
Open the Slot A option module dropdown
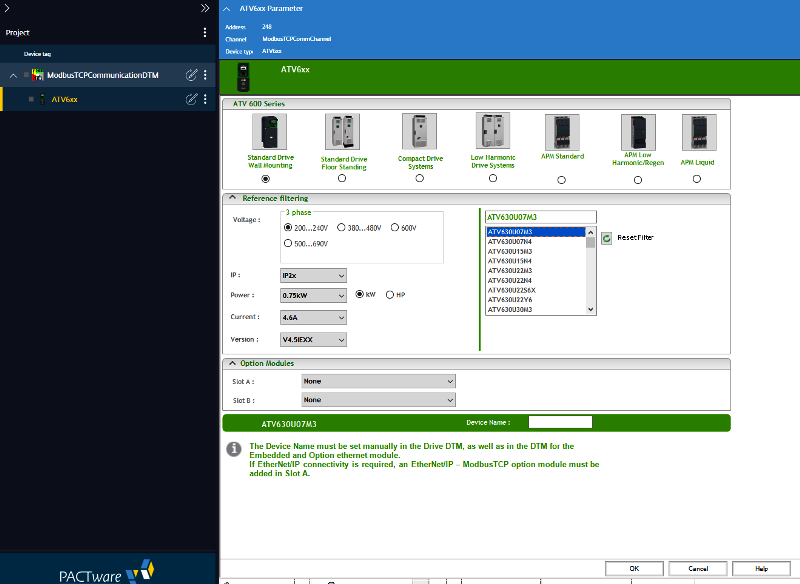tap(378, 381)
